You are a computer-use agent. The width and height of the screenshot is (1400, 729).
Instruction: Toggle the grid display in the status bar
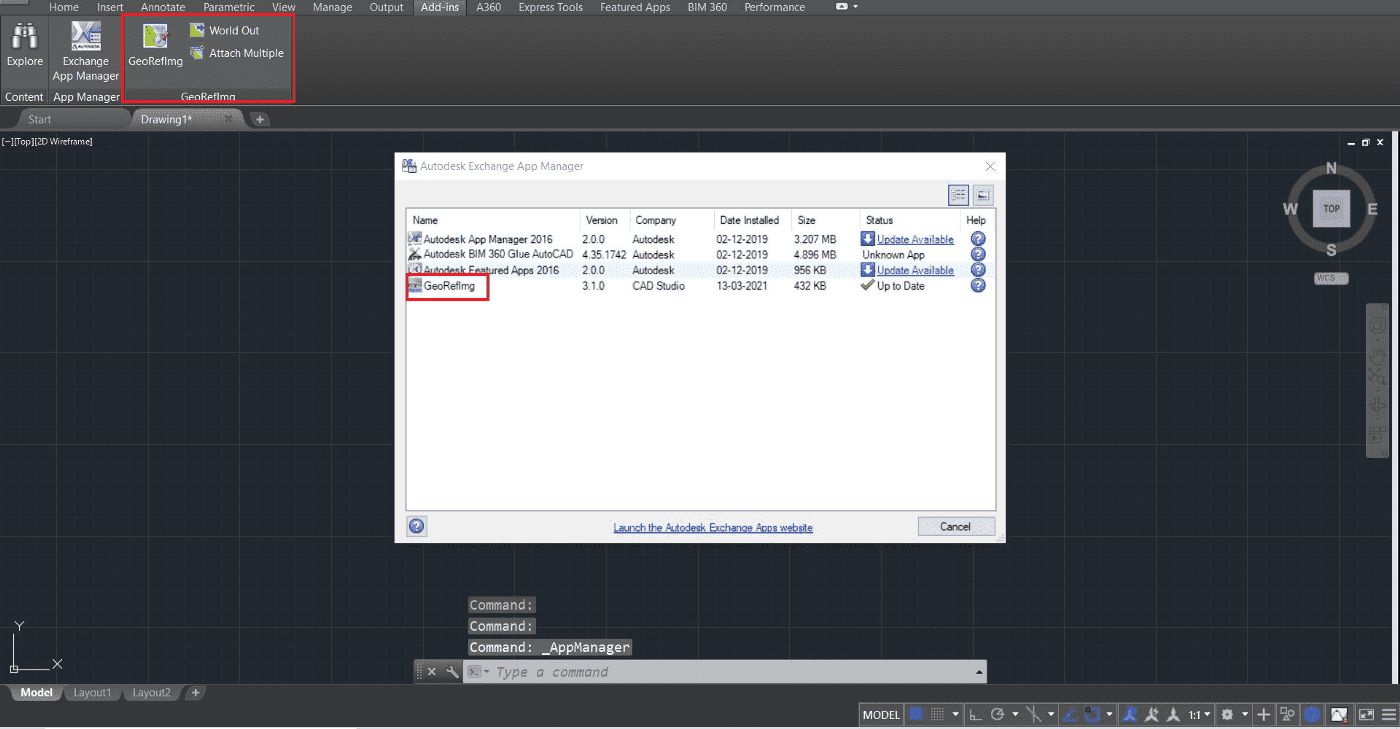coord(916,715)
